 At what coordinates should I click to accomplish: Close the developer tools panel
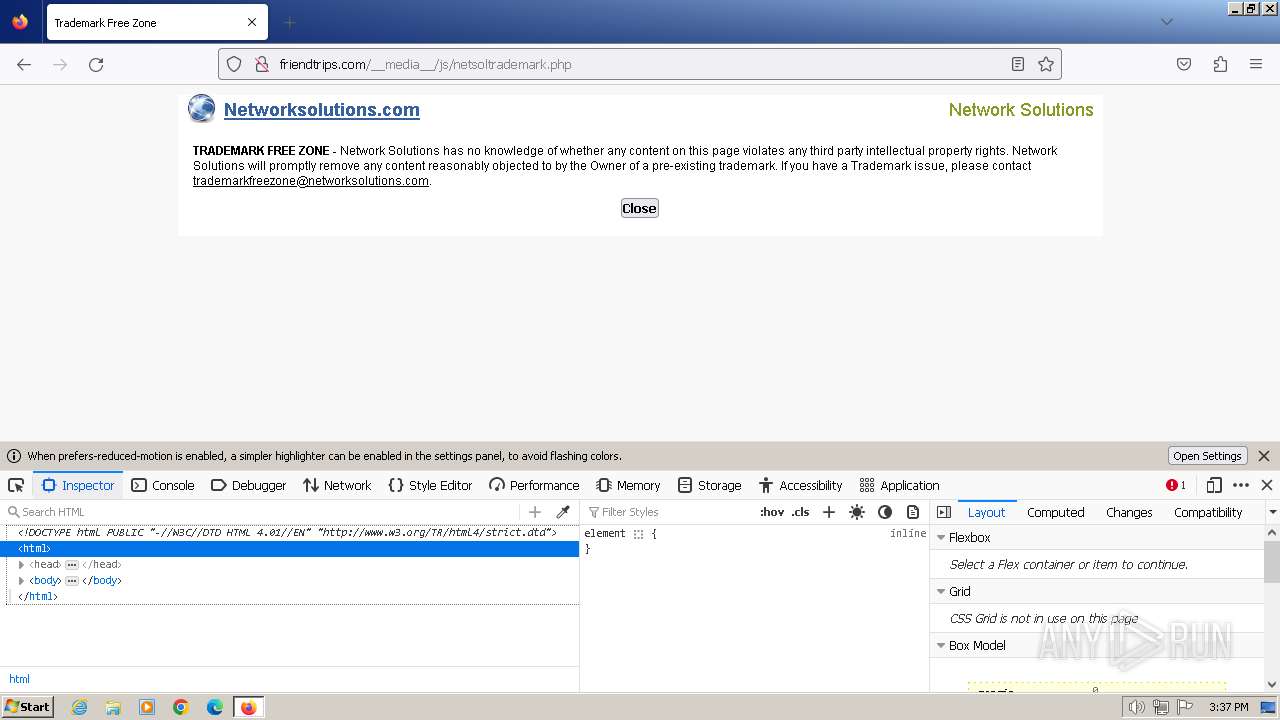coord(1267,485)
